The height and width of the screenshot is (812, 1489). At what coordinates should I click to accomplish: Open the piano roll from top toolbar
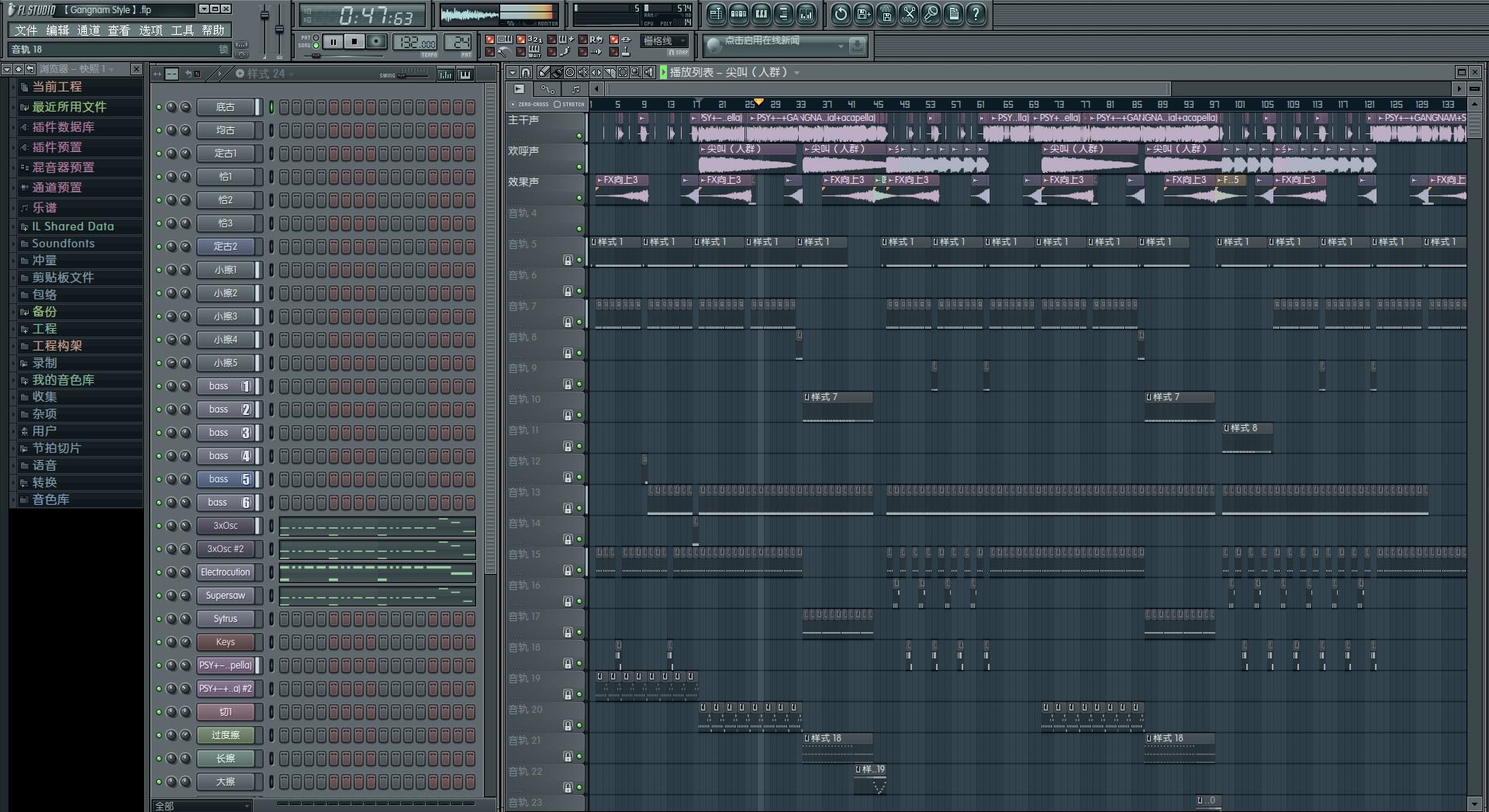pyautogui.click(x=761, y=14)
